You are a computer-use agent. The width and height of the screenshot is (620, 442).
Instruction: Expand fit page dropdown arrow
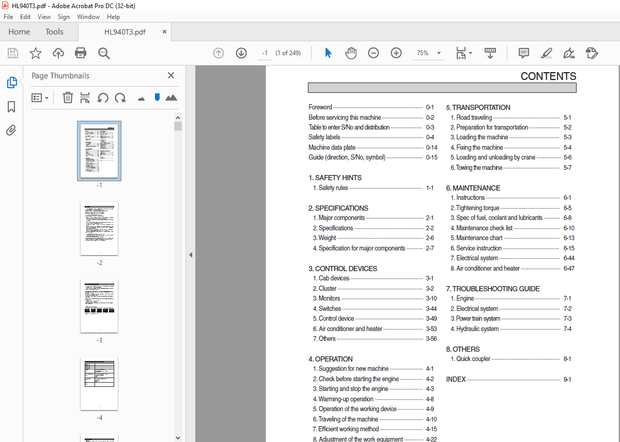point(471,53)
